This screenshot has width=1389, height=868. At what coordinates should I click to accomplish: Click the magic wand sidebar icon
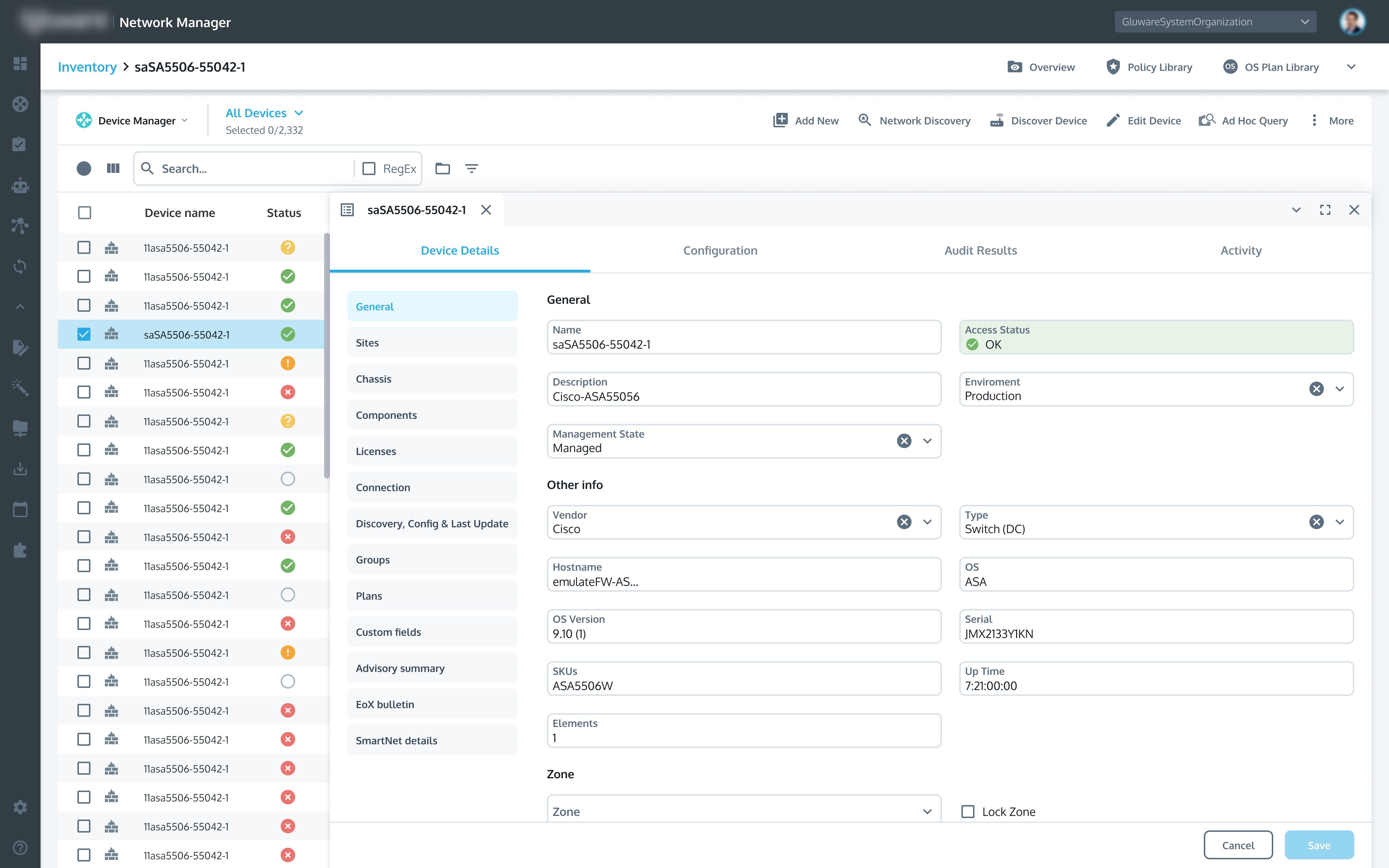click(20, 387)
